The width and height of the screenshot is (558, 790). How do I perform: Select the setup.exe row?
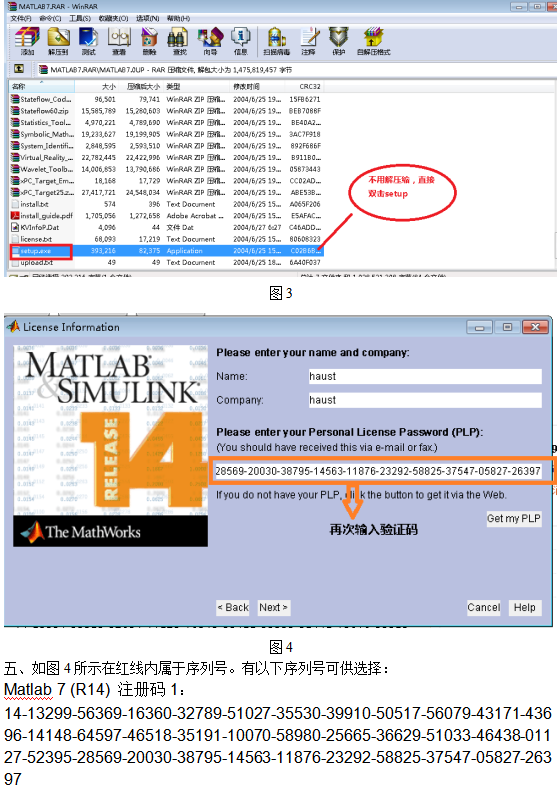click(x=166, y=250)
